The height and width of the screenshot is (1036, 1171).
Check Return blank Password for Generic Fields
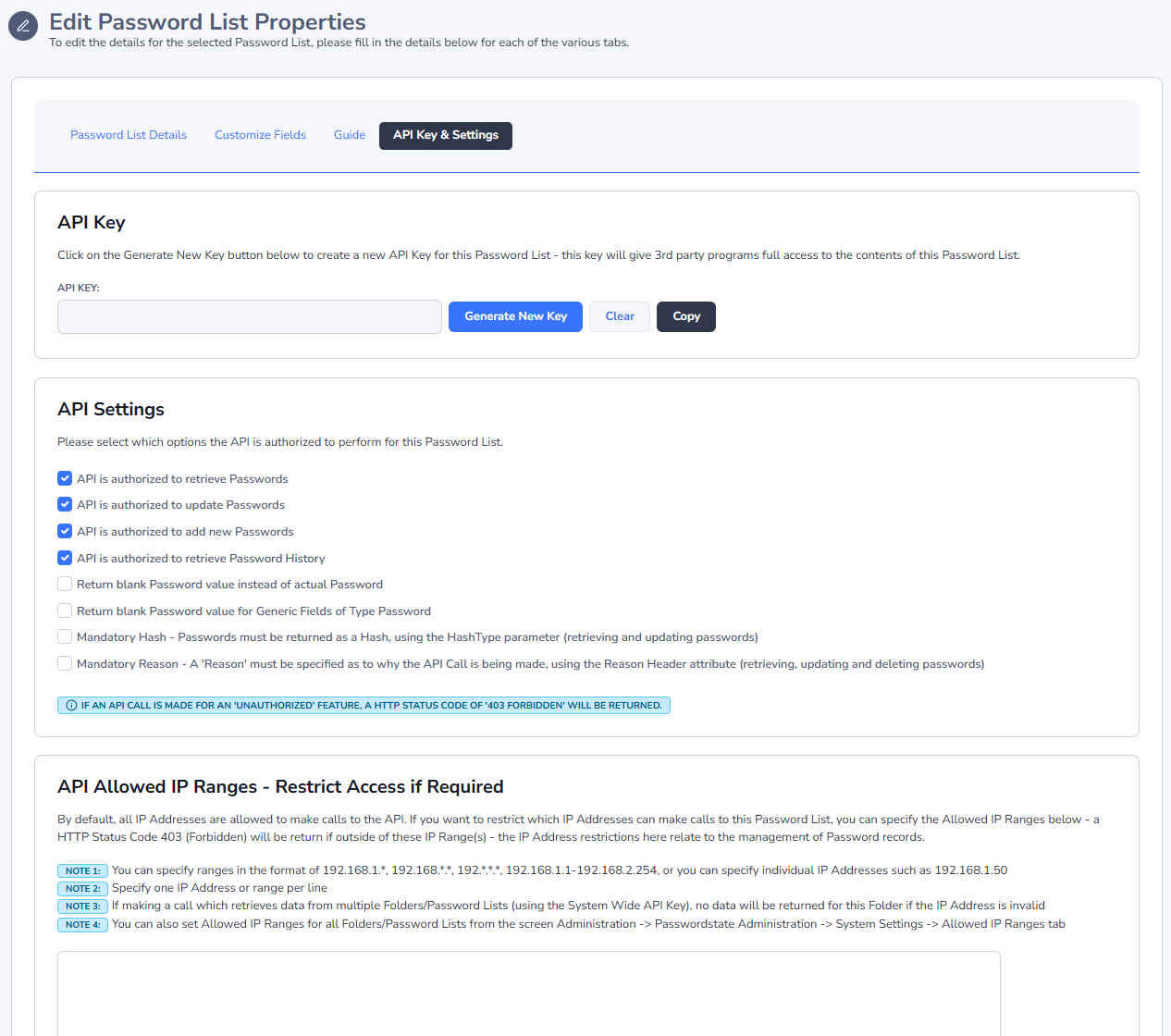pos(65,610)
